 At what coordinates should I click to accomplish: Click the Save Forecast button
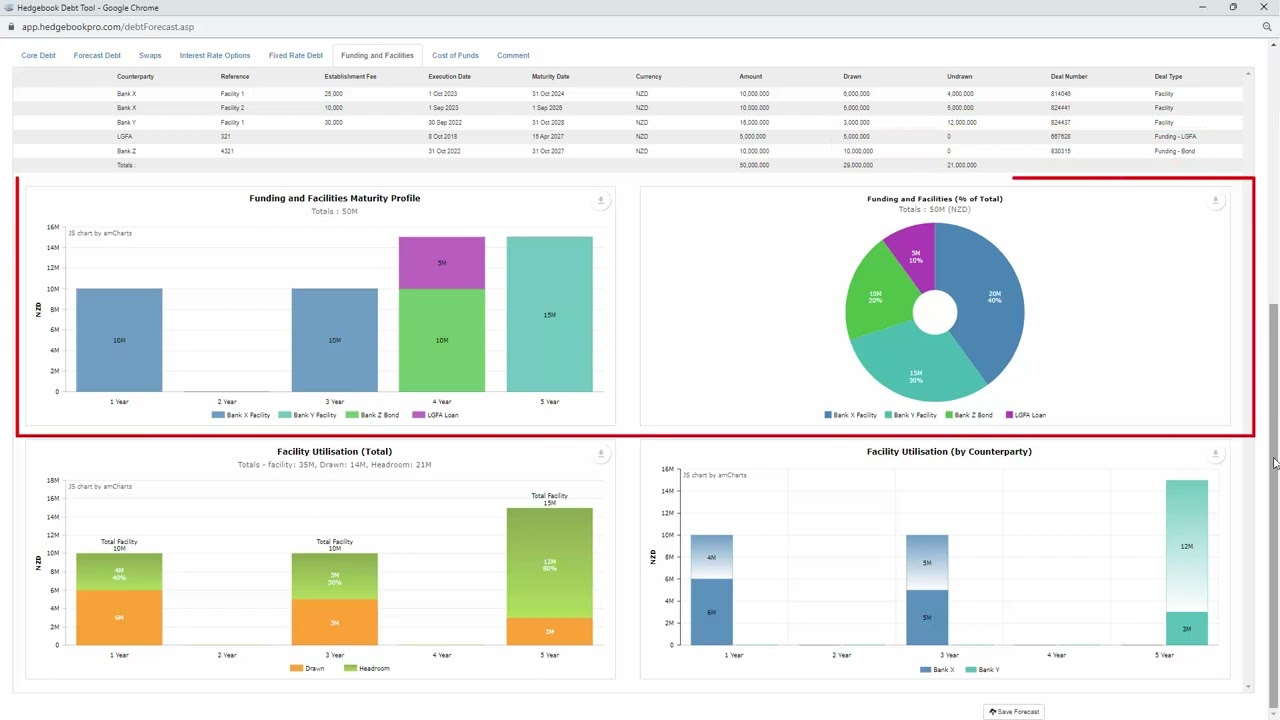click(1015, 712)
